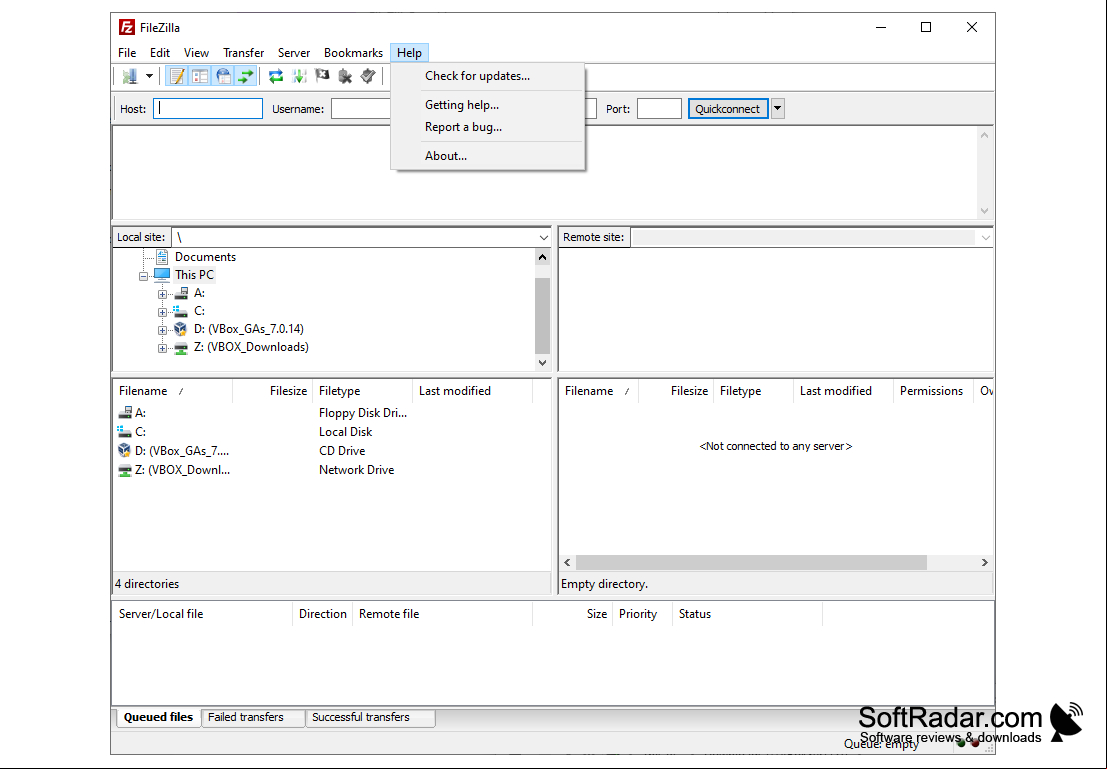
Task: Open the Transfer menu
Action: tap(244, 53)
